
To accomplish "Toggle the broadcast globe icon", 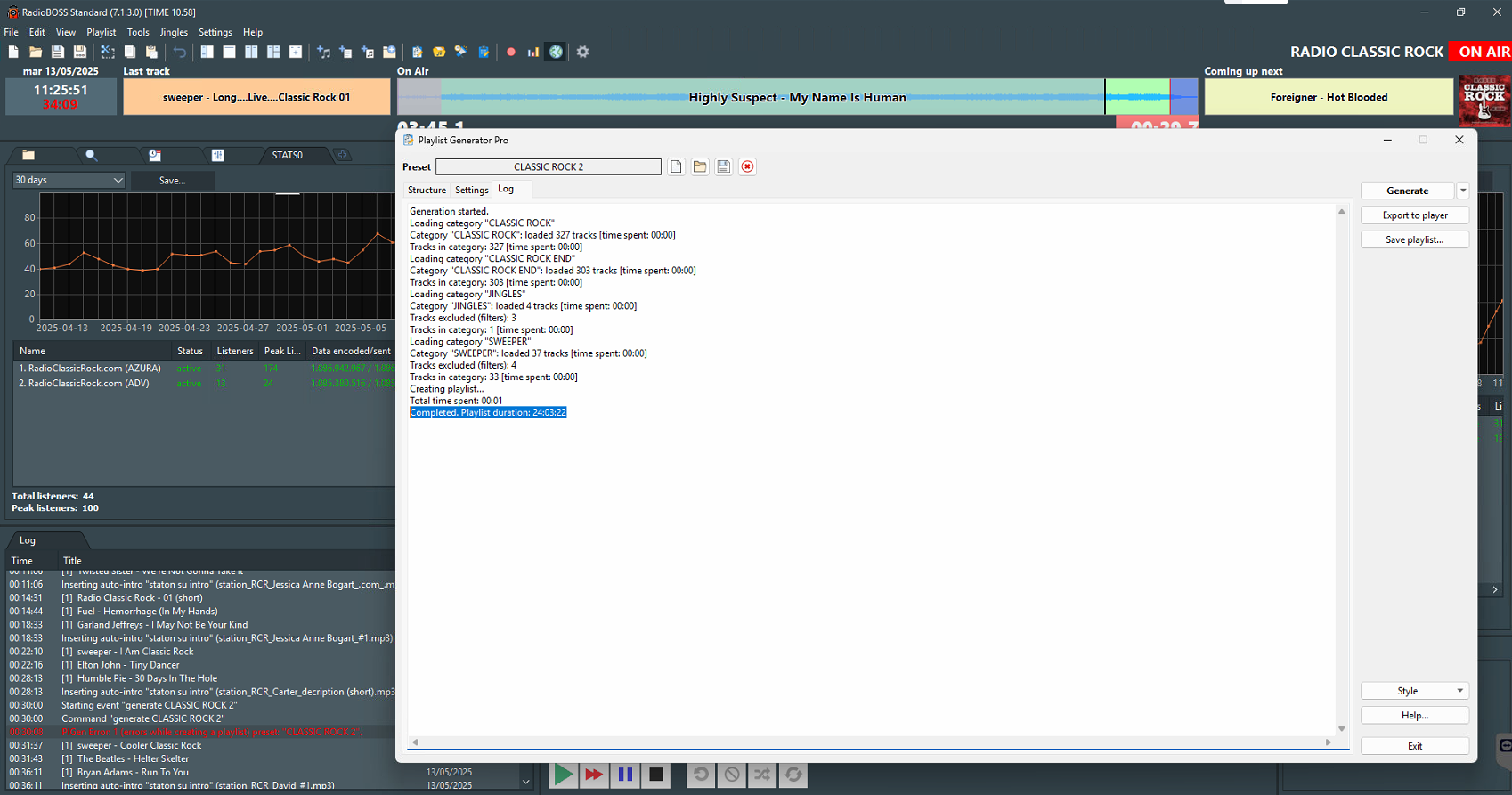I will coord(556,53).
